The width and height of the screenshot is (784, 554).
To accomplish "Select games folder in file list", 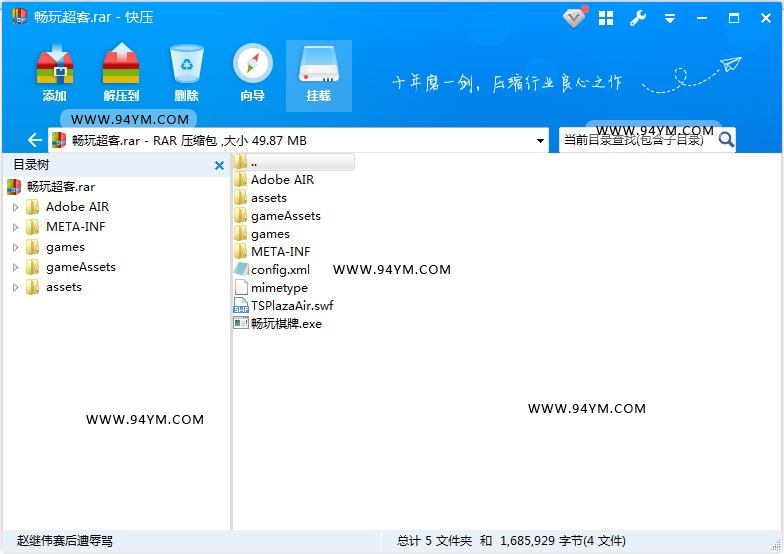I will point(262,234).
